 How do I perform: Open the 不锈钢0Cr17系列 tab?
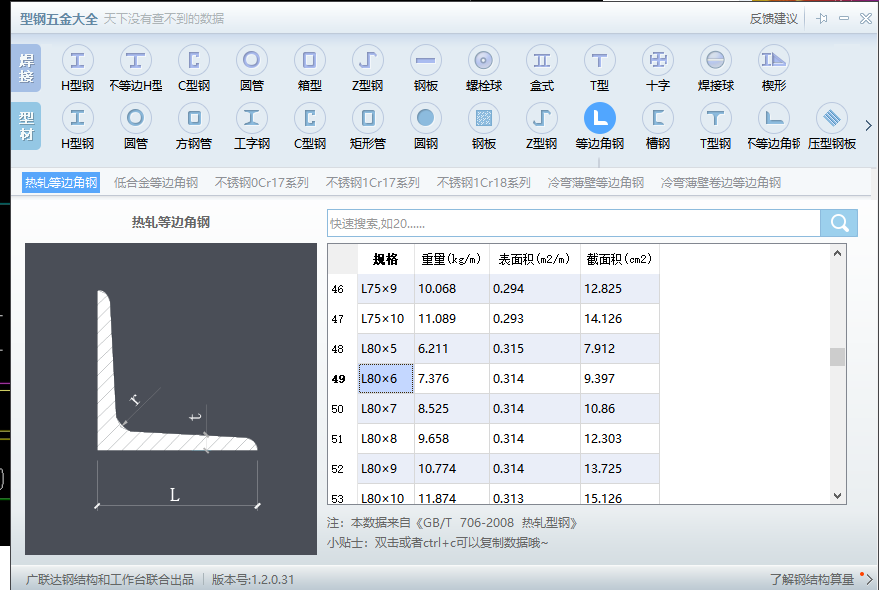click(262, 183)
